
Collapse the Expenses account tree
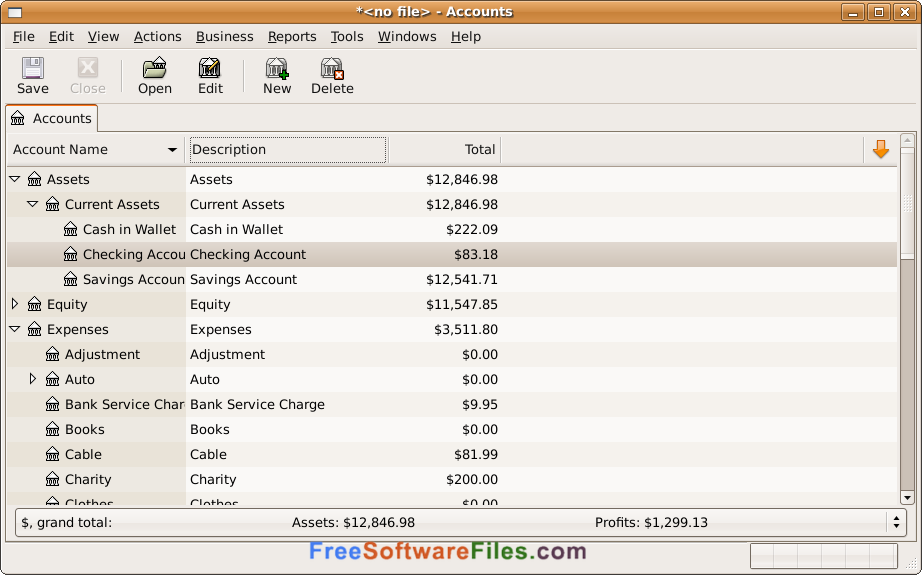click(15, 329)
